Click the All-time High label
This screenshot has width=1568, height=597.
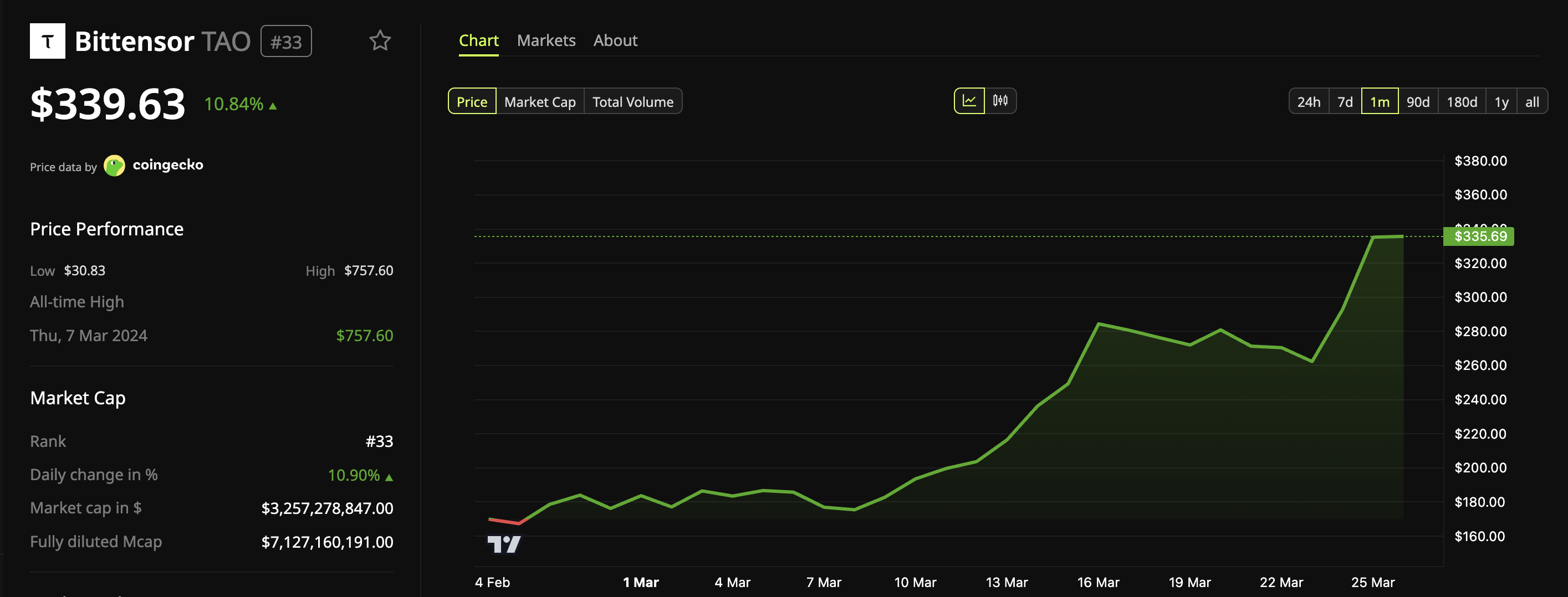click(76, 302)
